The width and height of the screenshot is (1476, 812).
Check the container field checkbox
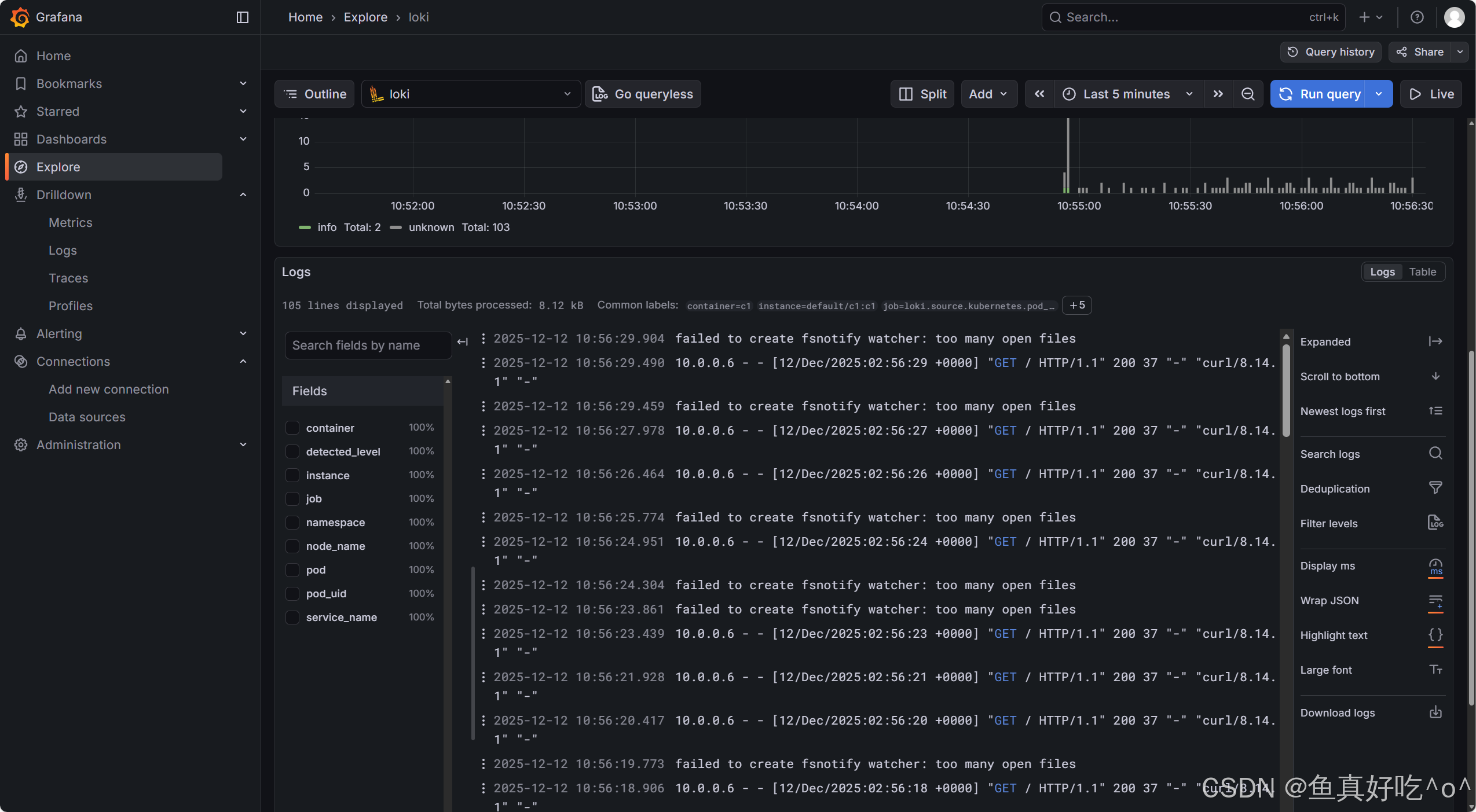(292, 428)
